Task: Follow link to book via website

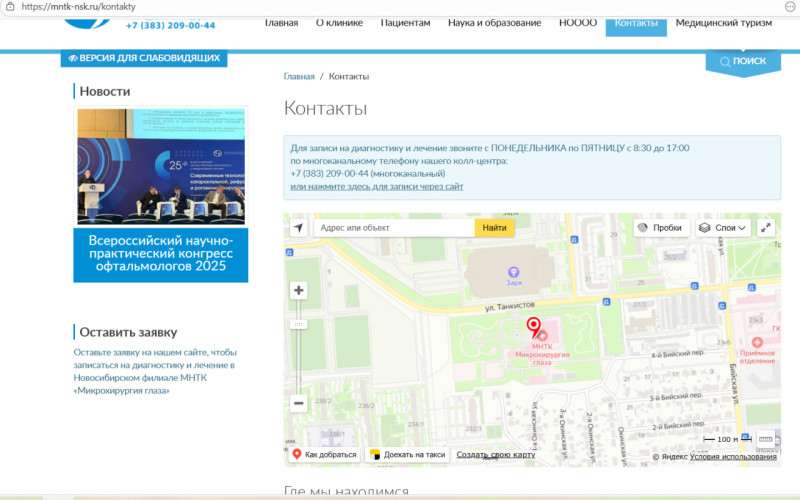Action: click(x=377, y=186)
